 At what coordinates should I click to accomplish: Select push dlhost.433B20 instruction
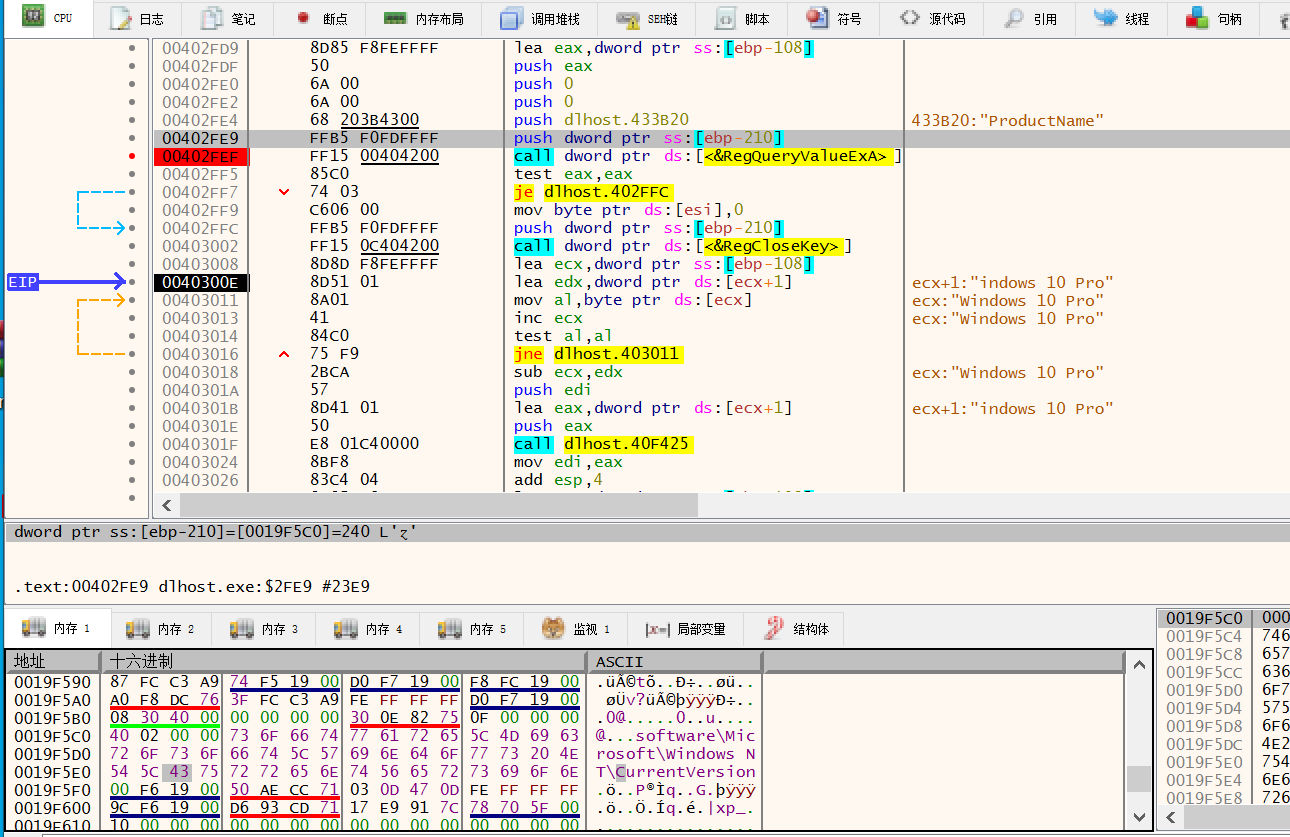click(602, 120)
